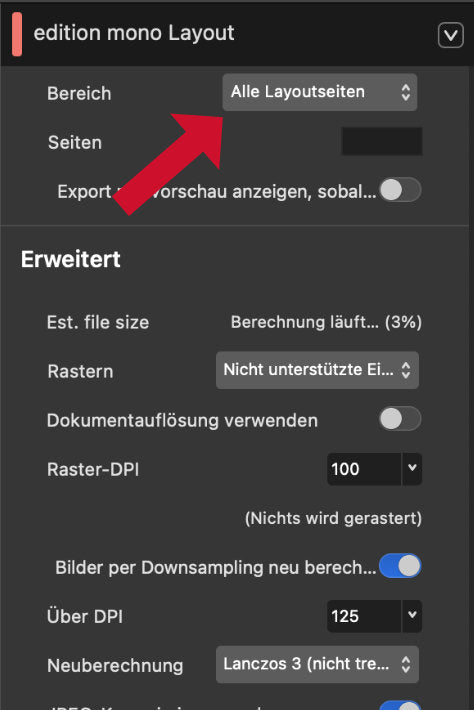Click the Seiten page range input field
Screen dimensions: 474x710
tap(382, 142)
